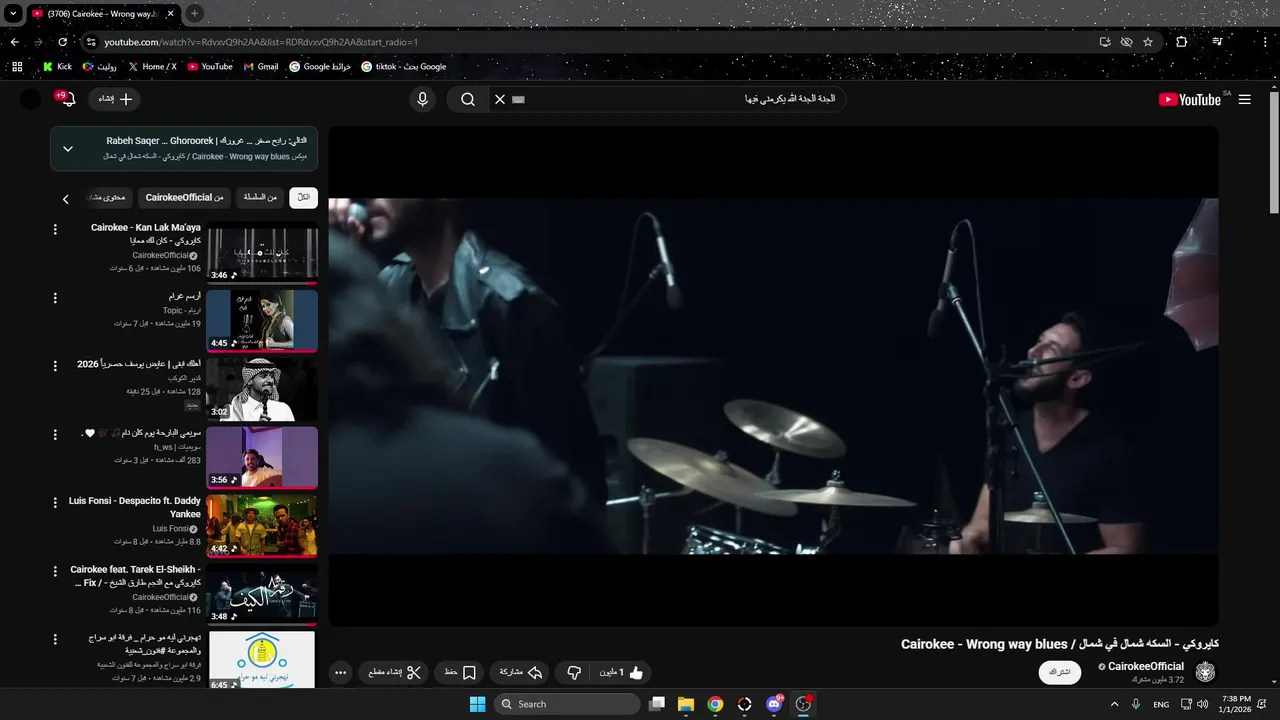
Task: Open the notifications bell showing 9+
Action: point(67,99)
